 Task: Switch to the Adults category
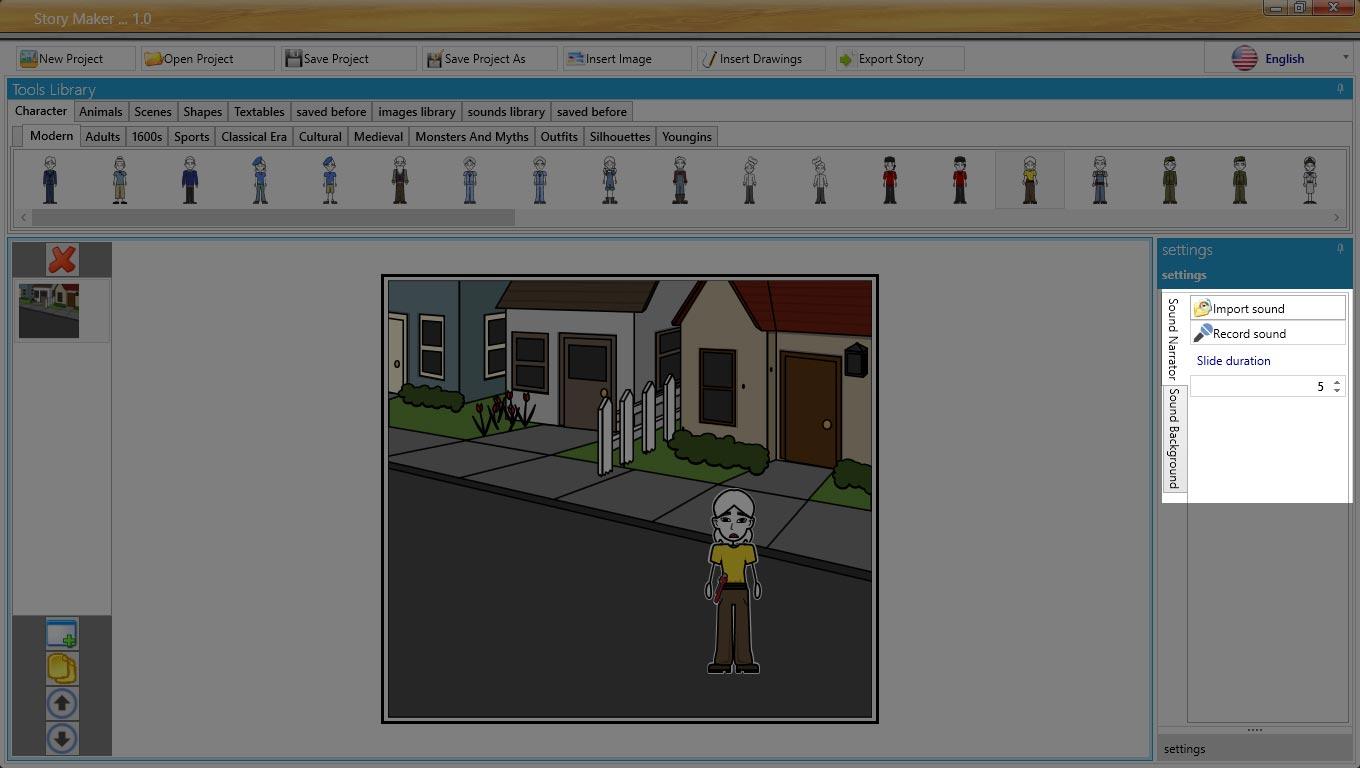click(x=103, y=137)
